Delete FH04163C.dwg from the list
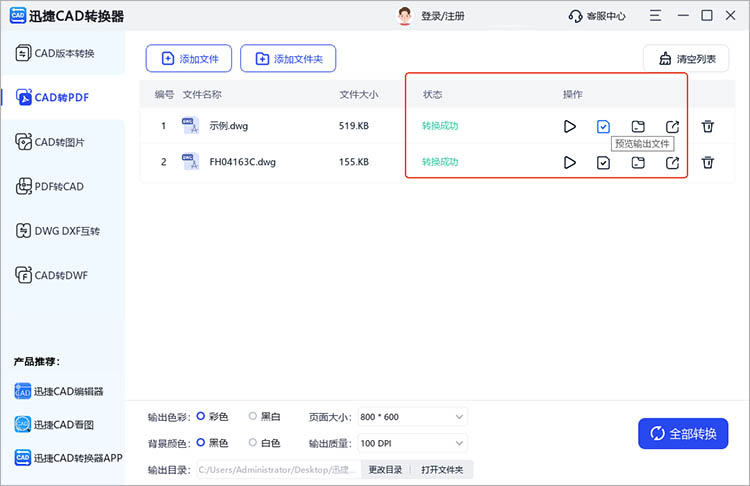Image resolution: width=750 pixels, height=486 pixels. tap(707, 163)
